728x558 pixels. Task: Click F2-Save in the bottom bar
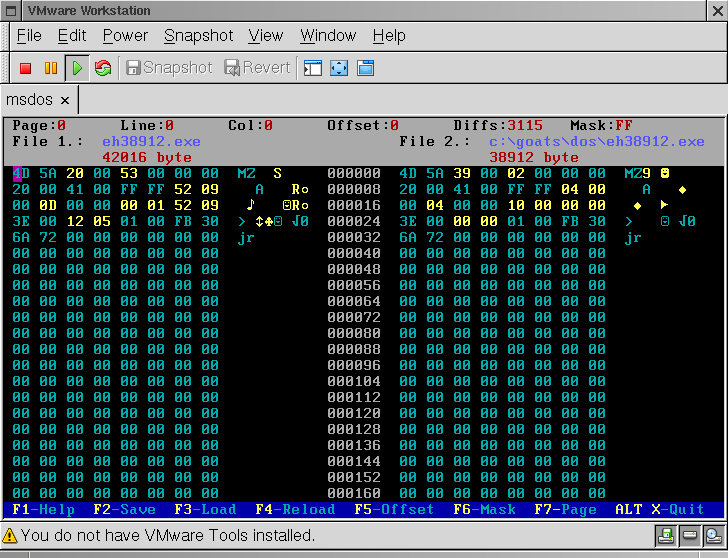(124, 510)
